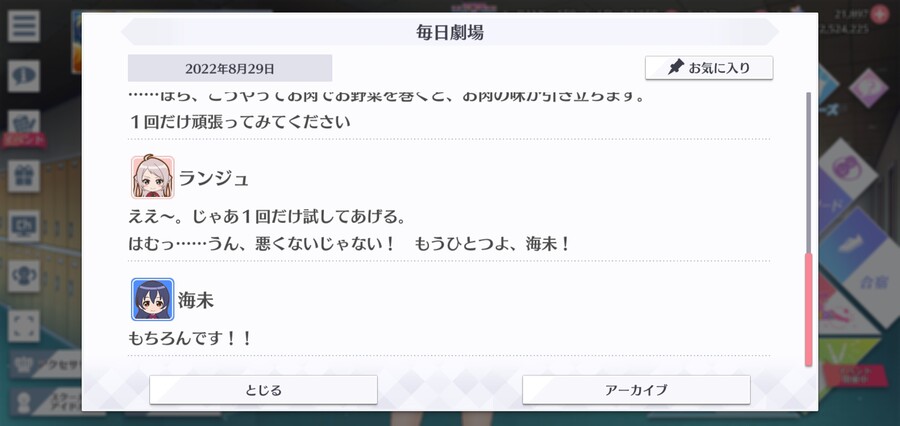Close the dialog with the とじる button

pos(263,390)
